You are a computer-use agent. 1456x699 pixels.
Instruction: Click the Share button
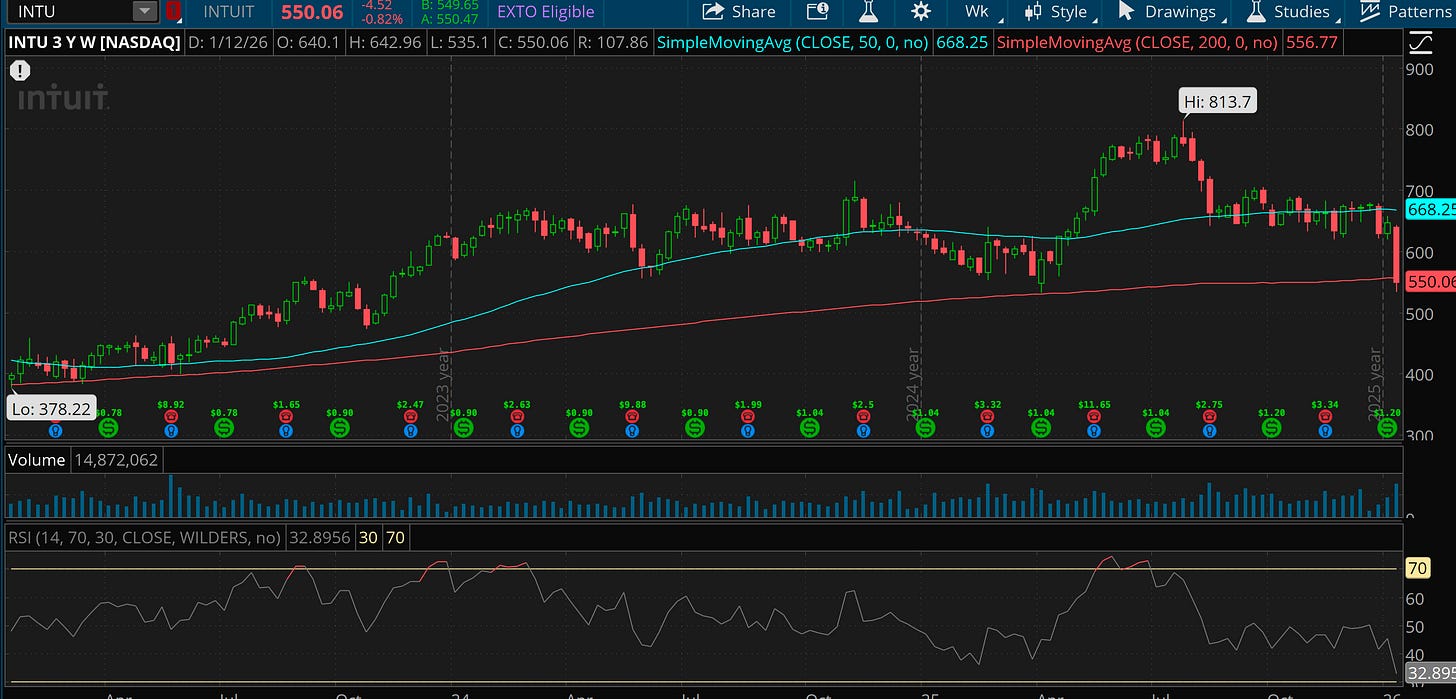tap(738, 12)
